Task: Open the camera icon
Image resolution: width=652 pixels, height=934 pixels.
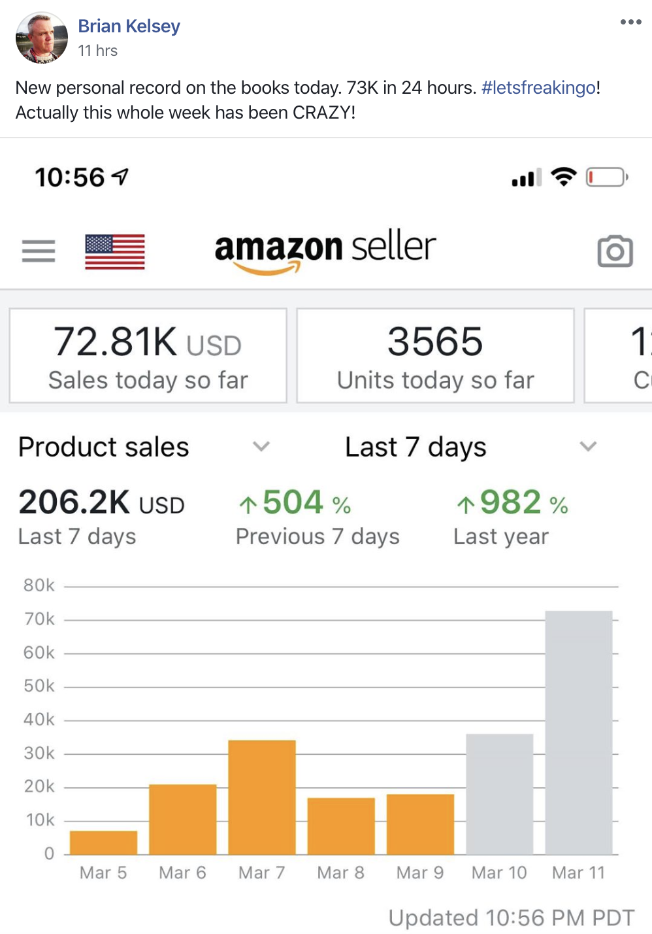Action: (x=615, y=251)
